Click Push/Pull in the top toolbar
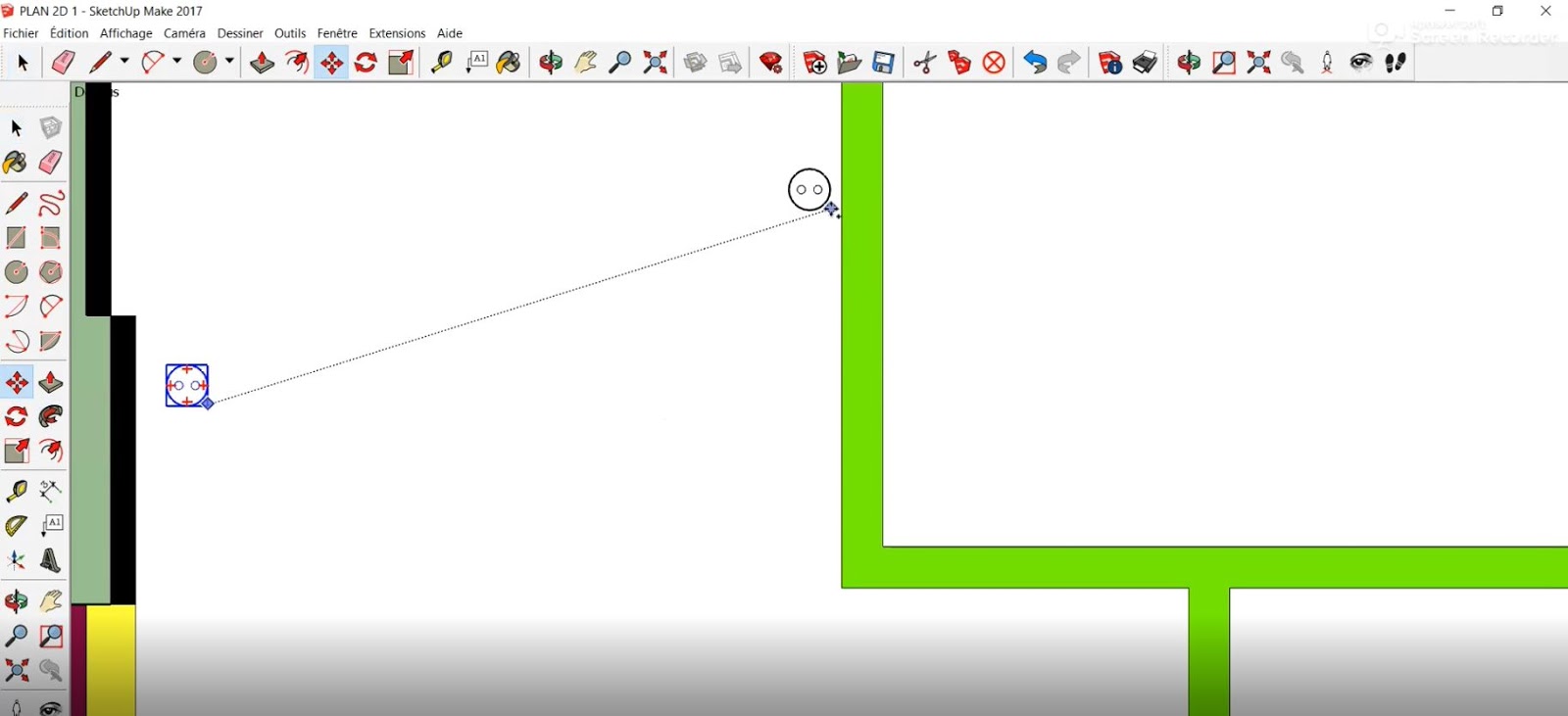This screenshot has width=1568, height=716. tap(262, 63)
